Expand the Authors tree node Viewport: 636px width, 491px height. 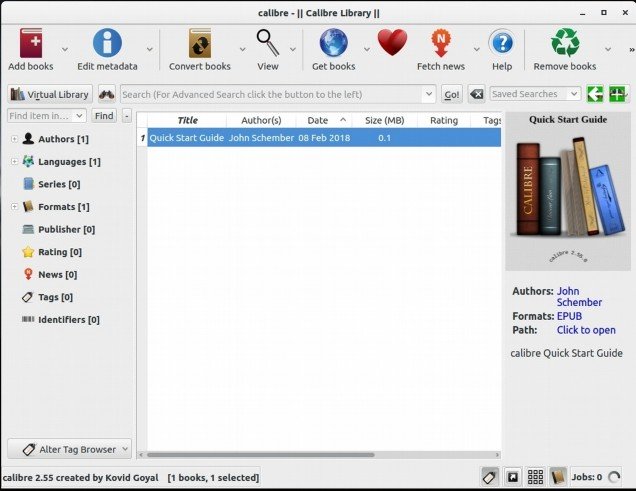14,139
